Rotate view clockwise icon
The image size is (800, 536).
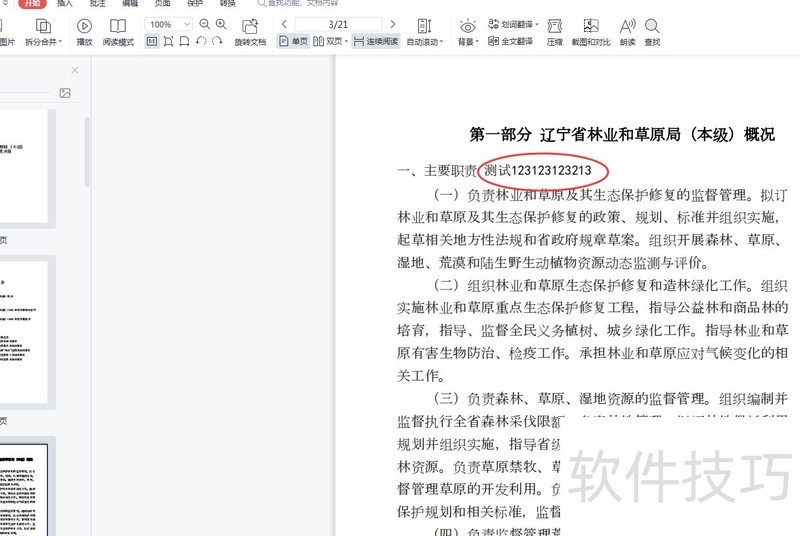coord(217,41)
